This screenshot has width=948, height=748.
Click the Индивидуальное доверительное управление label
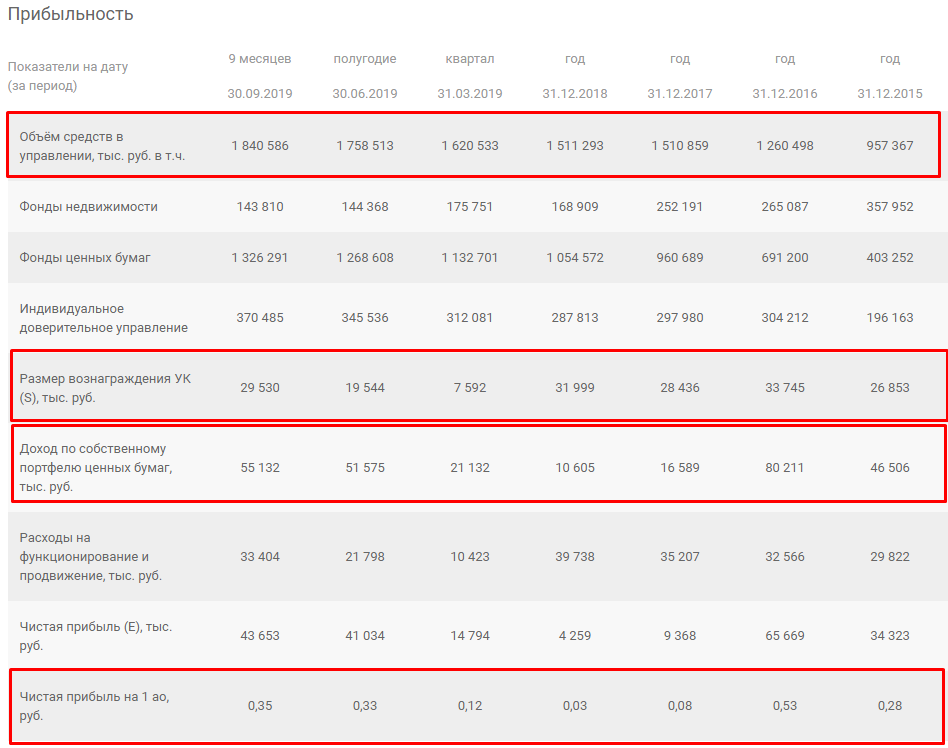click(103, 318)
